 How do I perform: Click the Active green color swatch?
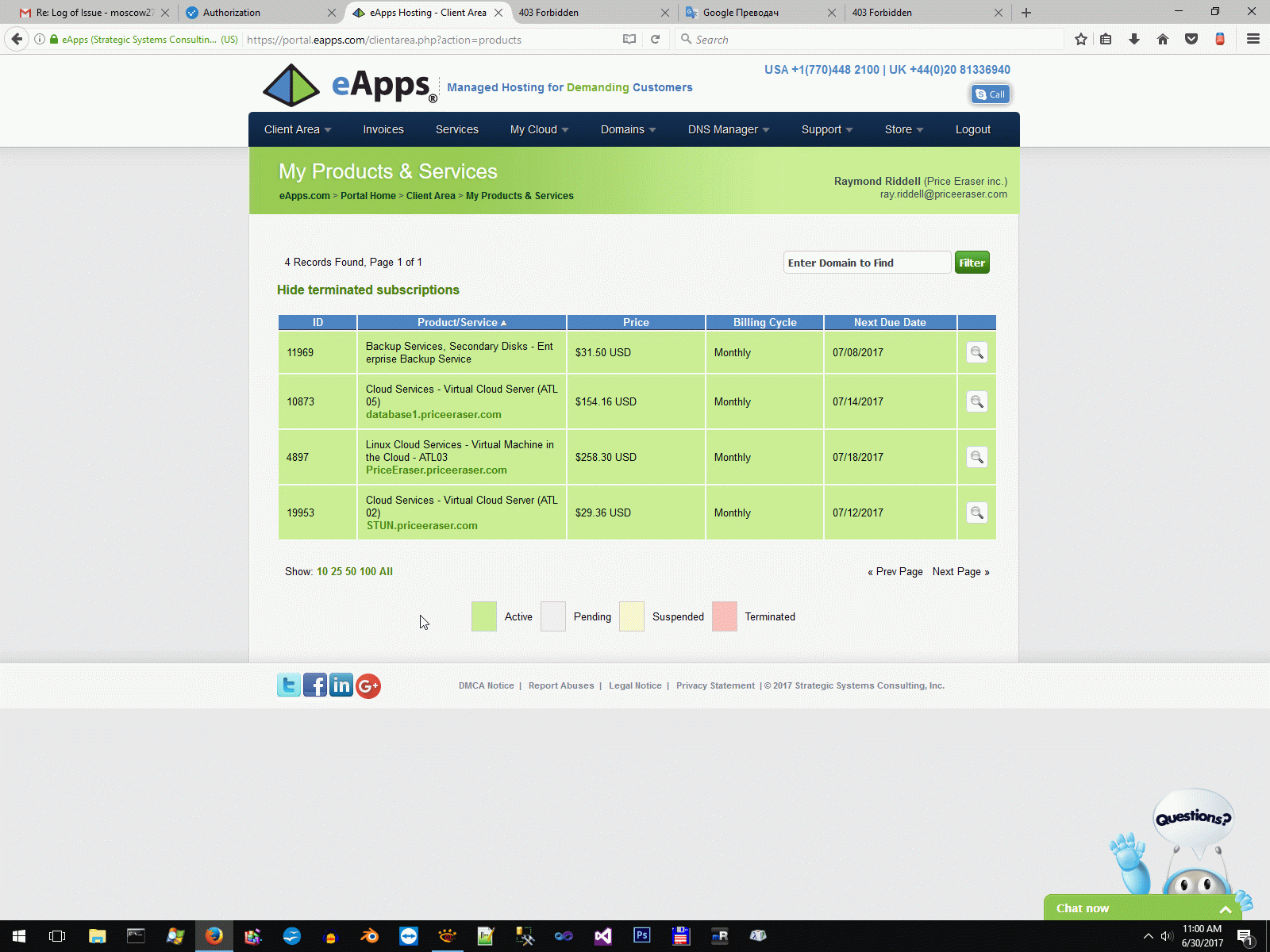pyautogui.click(x=484, y=616)
